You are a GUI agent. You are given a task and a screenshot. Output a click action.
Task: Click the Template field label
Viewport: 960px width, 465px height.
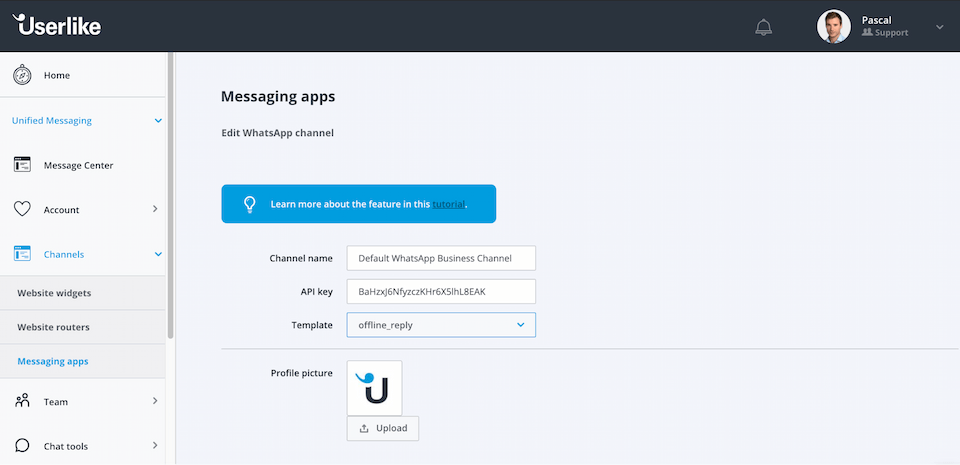click(312, 325)
